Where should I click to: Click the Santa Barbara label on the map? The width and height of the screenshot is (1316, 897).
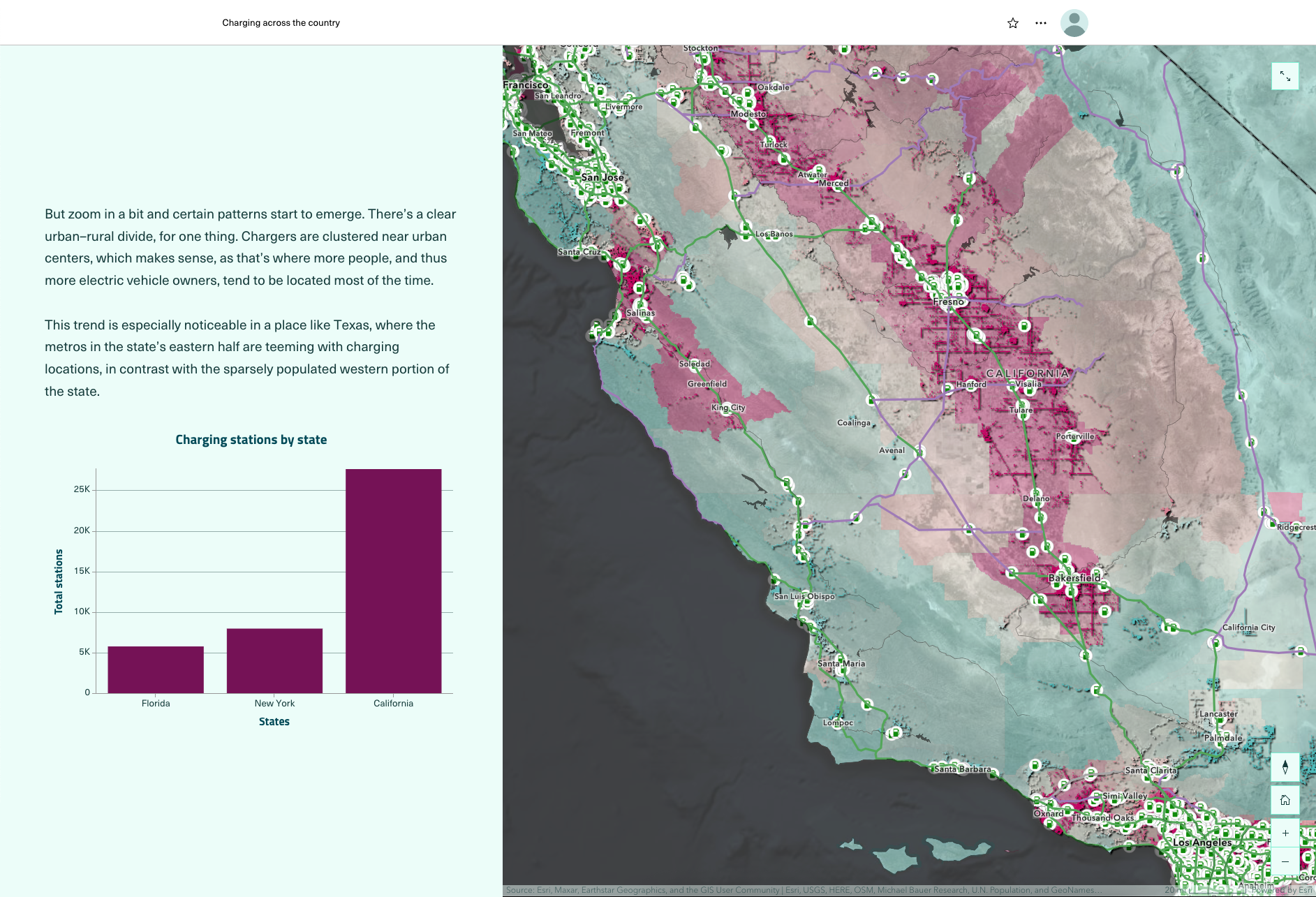(x=962, y=769)
